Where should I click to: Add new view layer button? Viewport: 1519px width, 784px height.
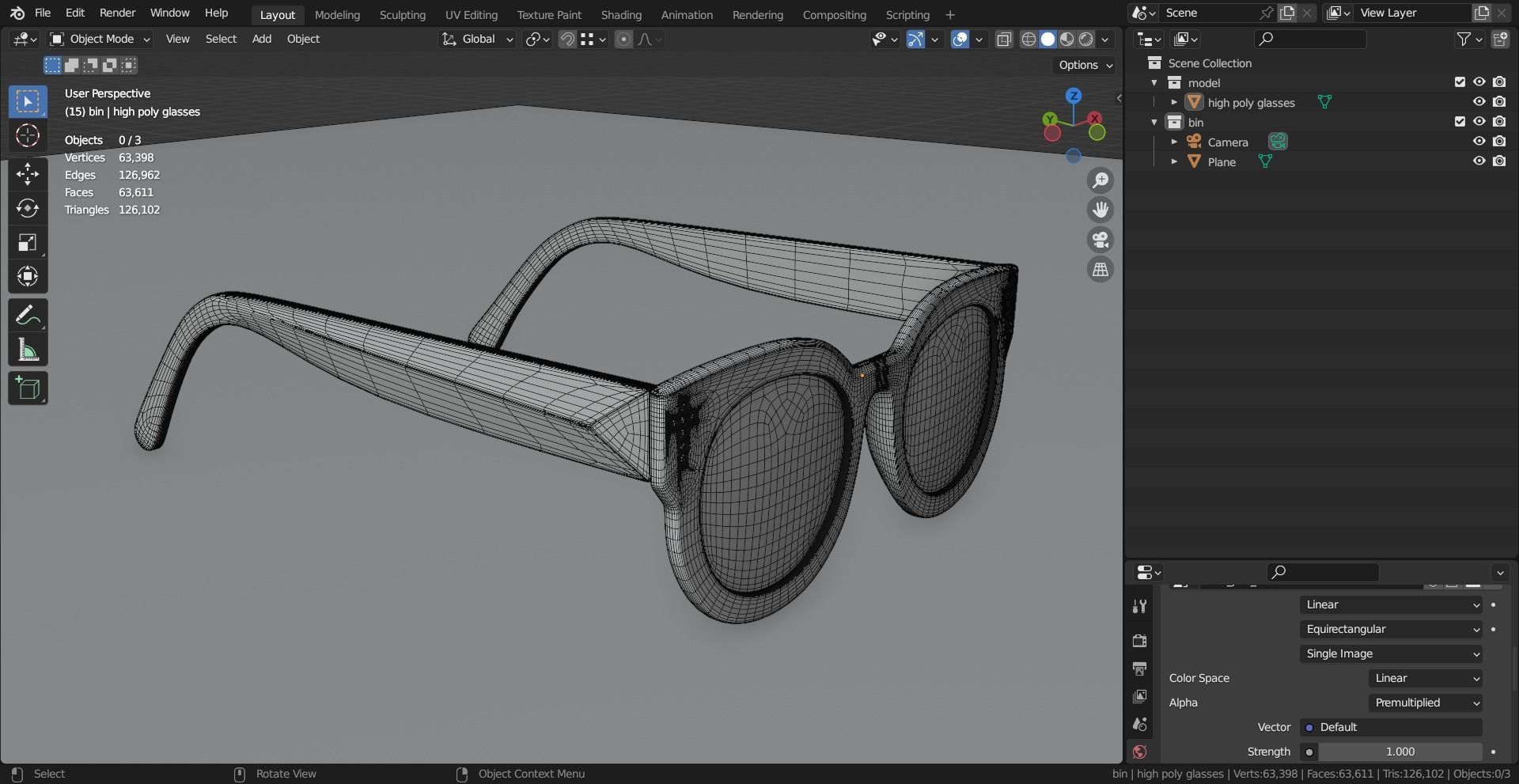[1481, 13]
